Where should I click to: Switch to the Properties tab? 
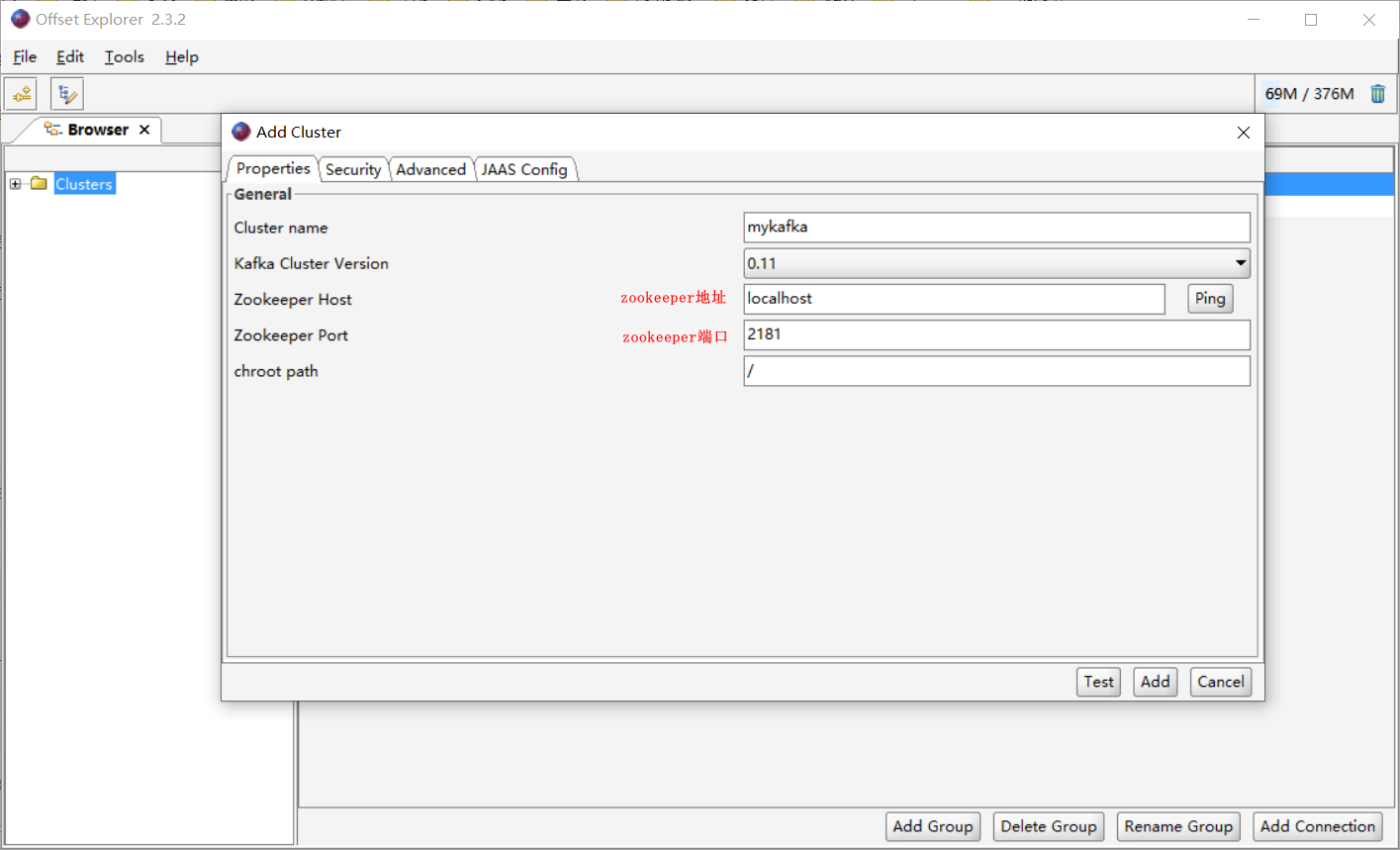point(273,168)
